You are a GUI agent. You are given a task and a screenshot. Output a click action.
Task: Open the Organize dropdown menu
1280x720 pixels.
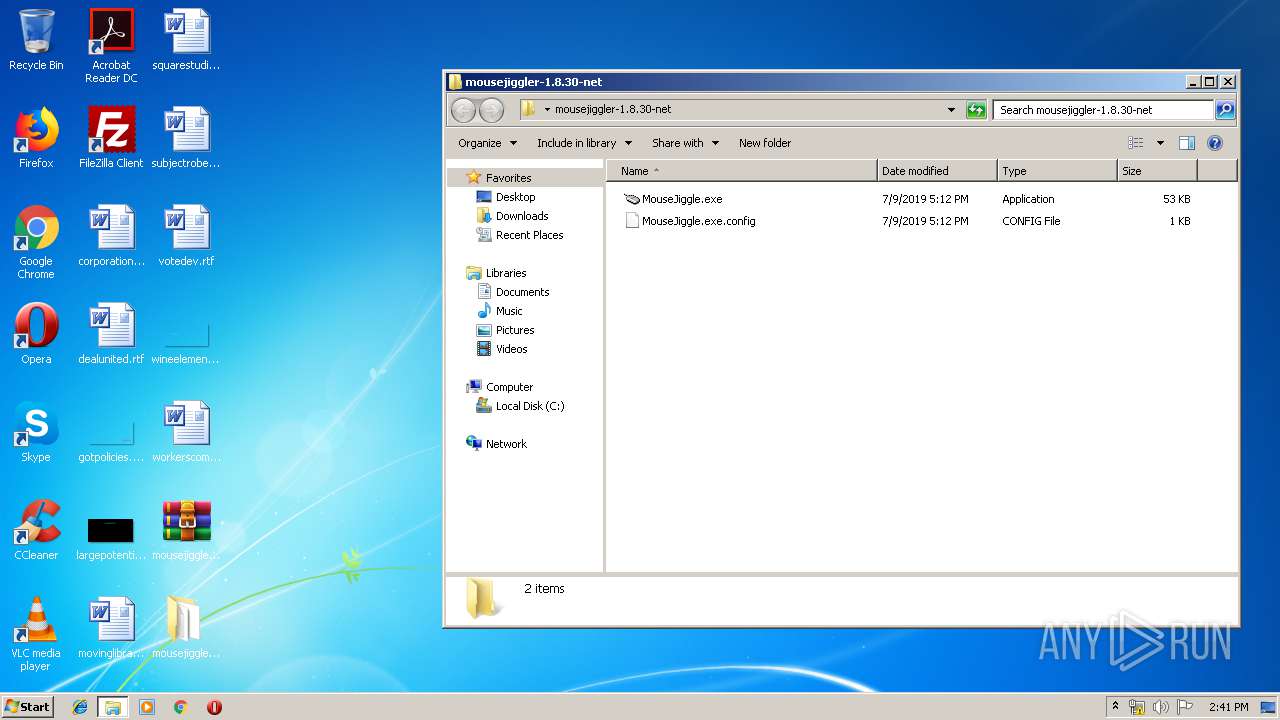point(487,143)
